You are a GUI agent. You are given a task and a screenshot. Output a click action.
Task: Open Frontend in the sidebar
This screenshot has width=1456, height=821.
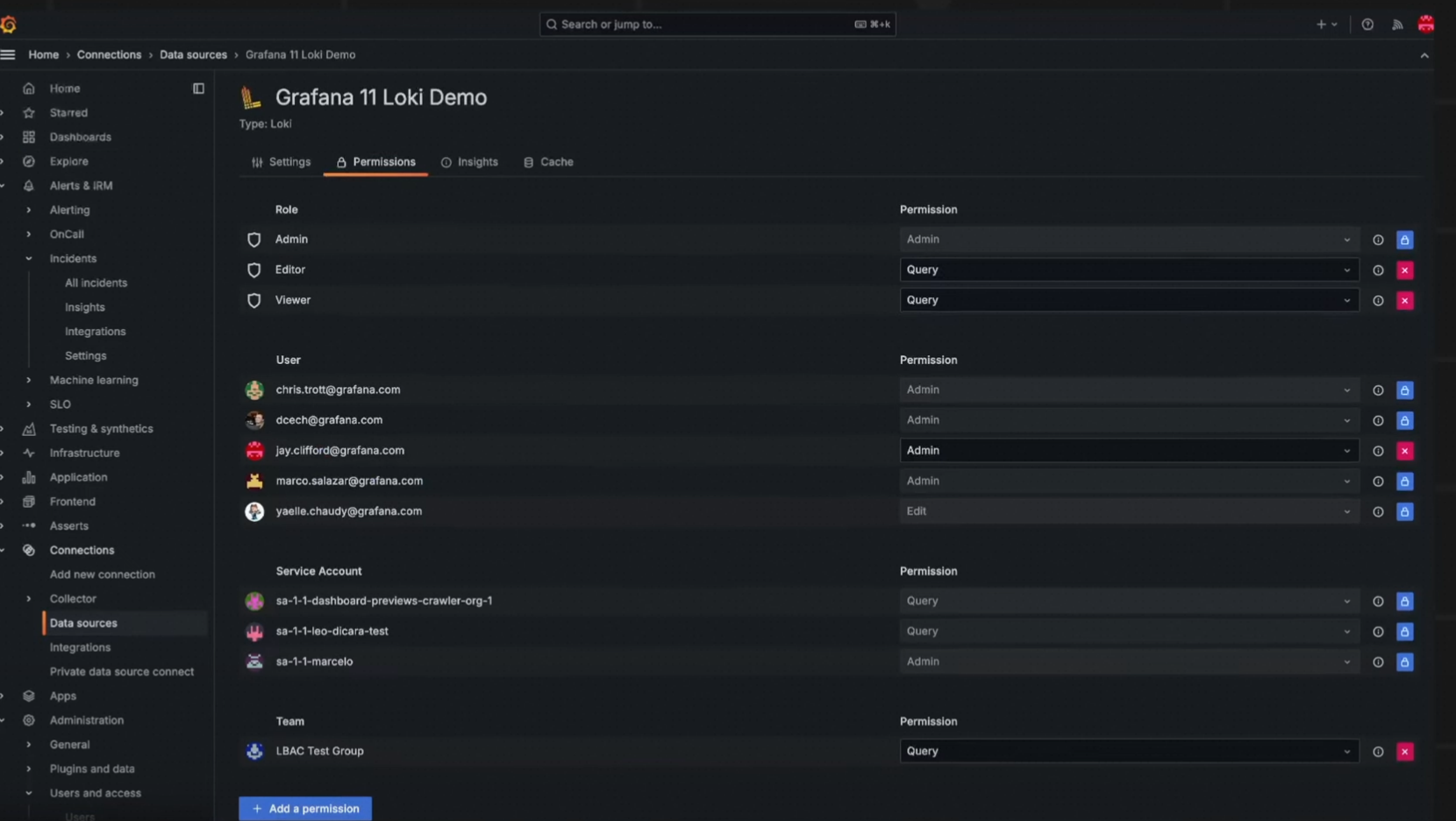pos(73,502)
